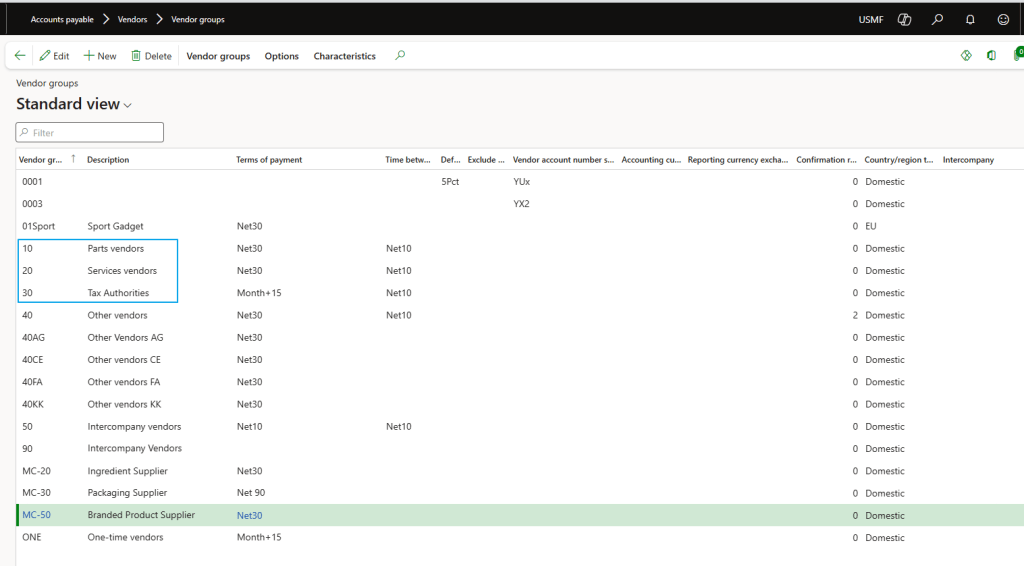1024x566 pixels.
Task: Click the search magnifier in the top bar
Action: point(937,19)
